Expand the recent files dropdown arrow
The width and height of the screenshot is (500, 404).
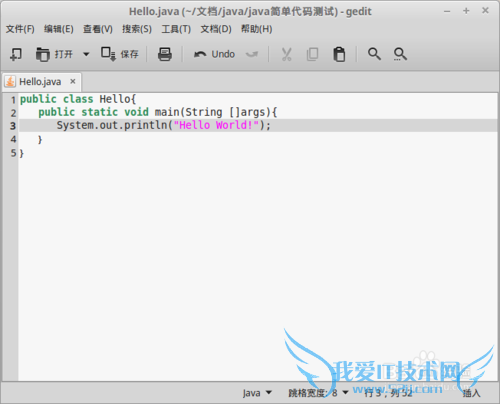click(x=86, y=54)
